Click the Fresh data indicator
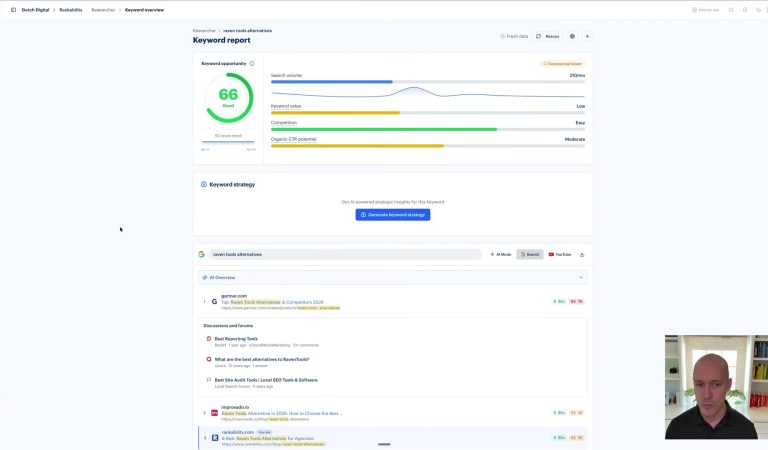This screenshot has height=450, width=768. pos(514,36)
